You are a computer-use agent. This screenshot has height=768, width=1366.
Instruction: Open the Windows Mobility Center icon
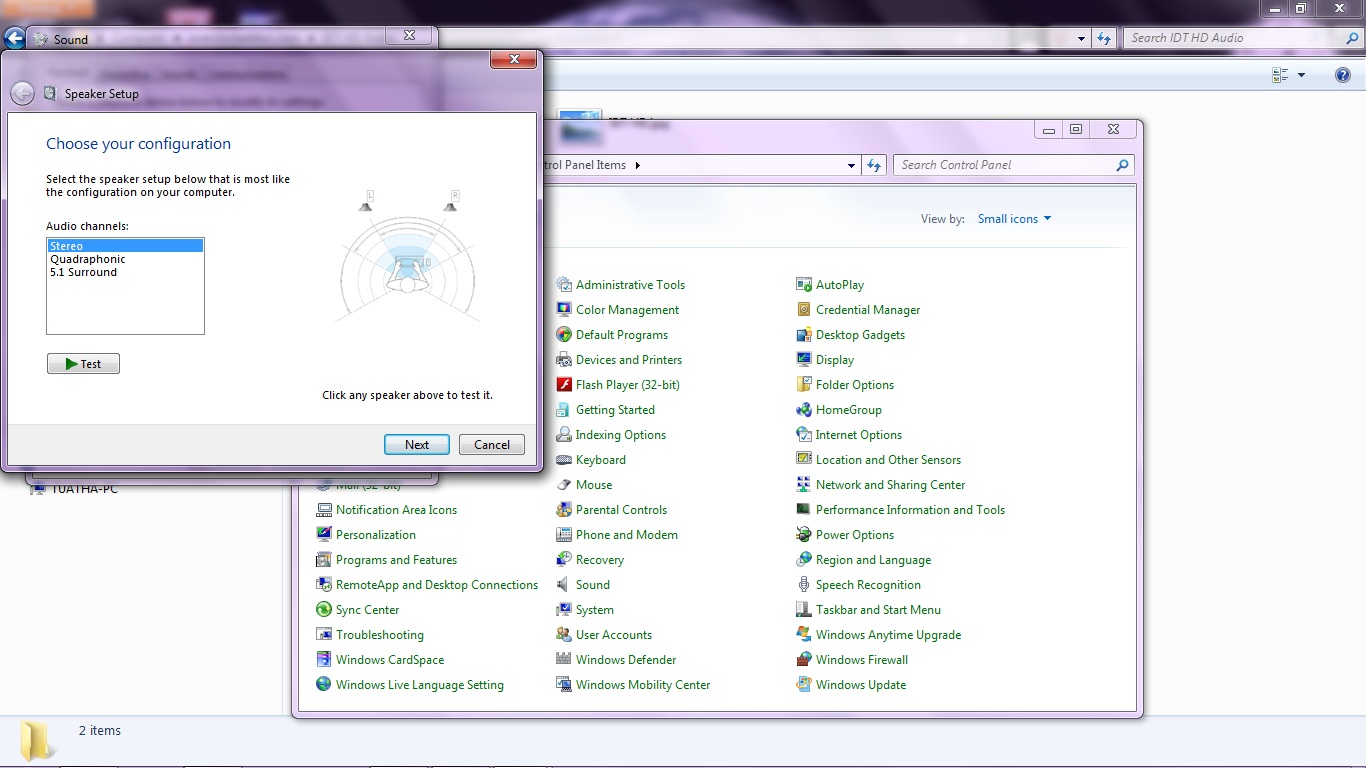pyautogui.click(x=564, y=685)
